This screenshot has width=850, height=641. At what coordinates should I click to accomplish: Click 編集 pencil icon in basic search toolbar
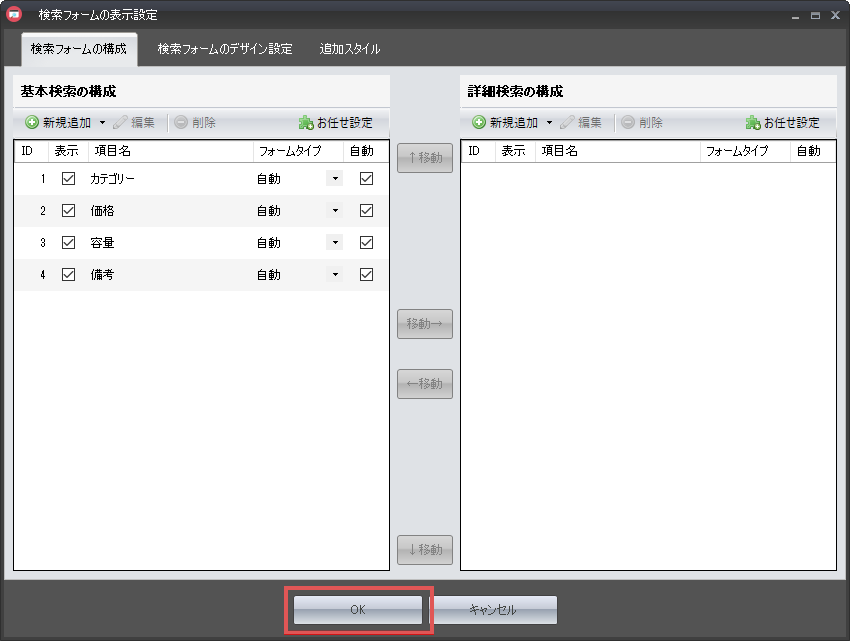(121, 123)
